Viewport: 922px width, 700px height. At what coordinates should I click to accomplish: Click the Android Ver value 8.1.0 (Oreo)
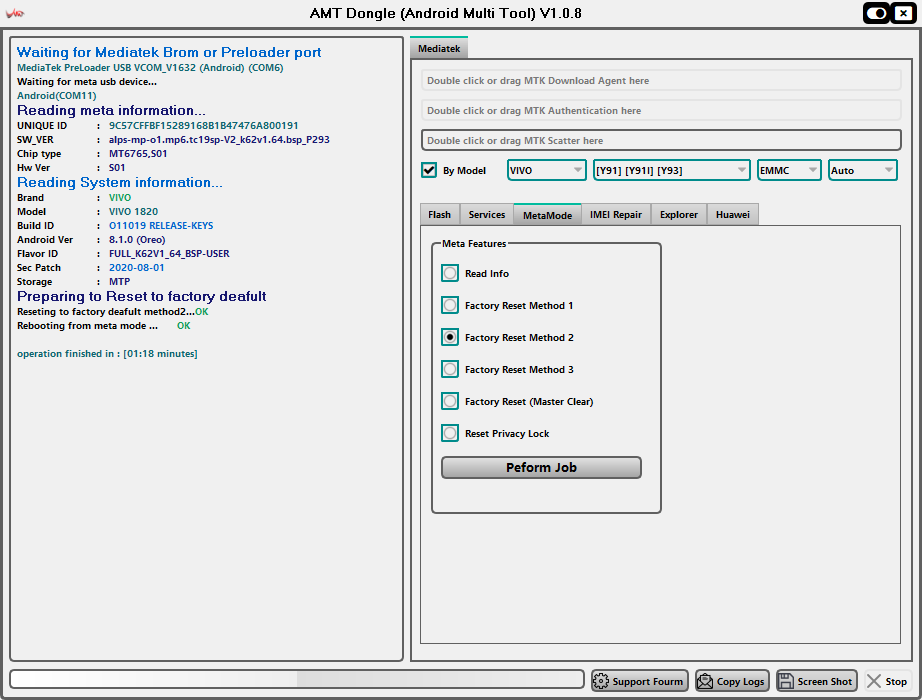137,239
